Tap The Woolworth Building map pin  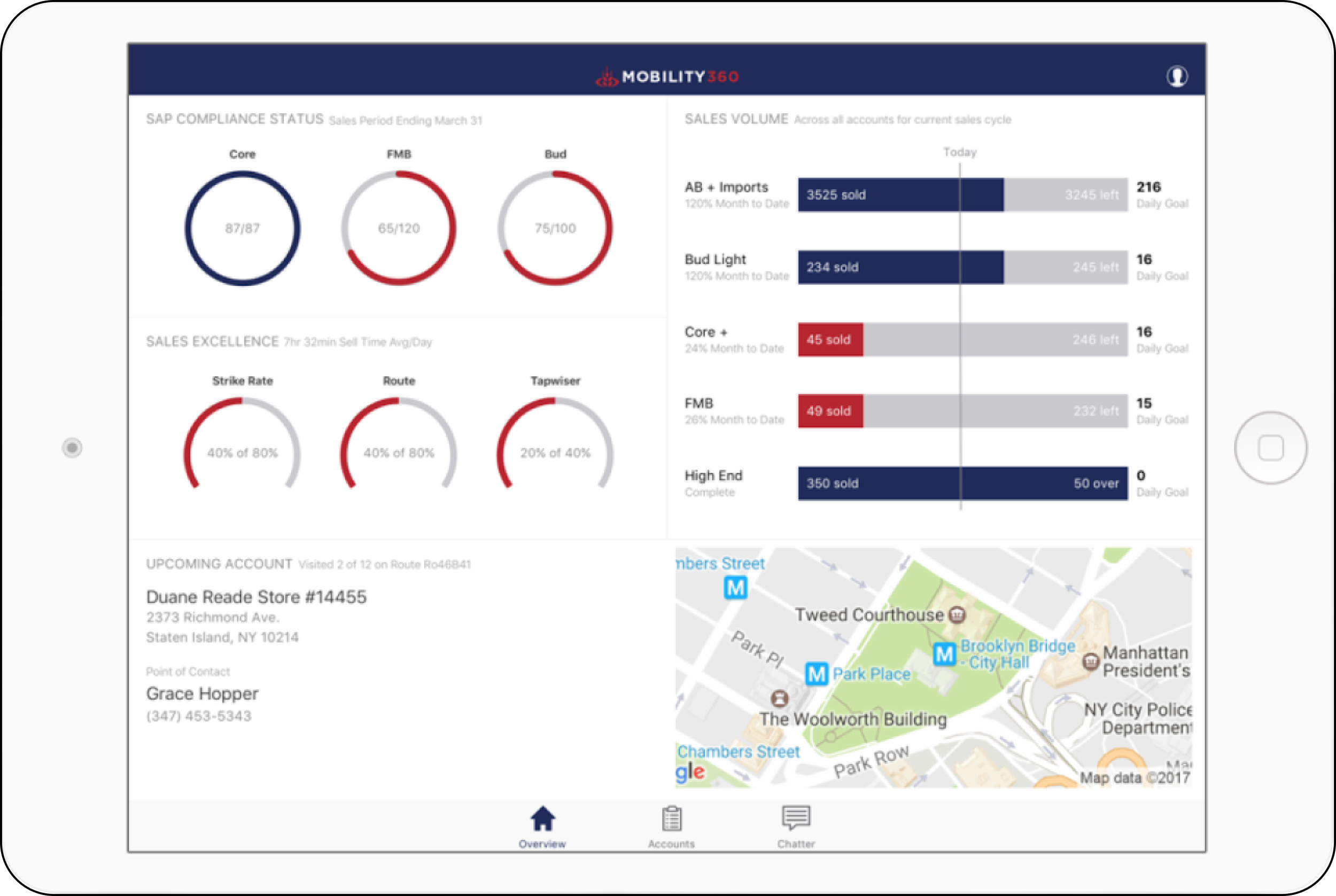(x=780, y=698)
